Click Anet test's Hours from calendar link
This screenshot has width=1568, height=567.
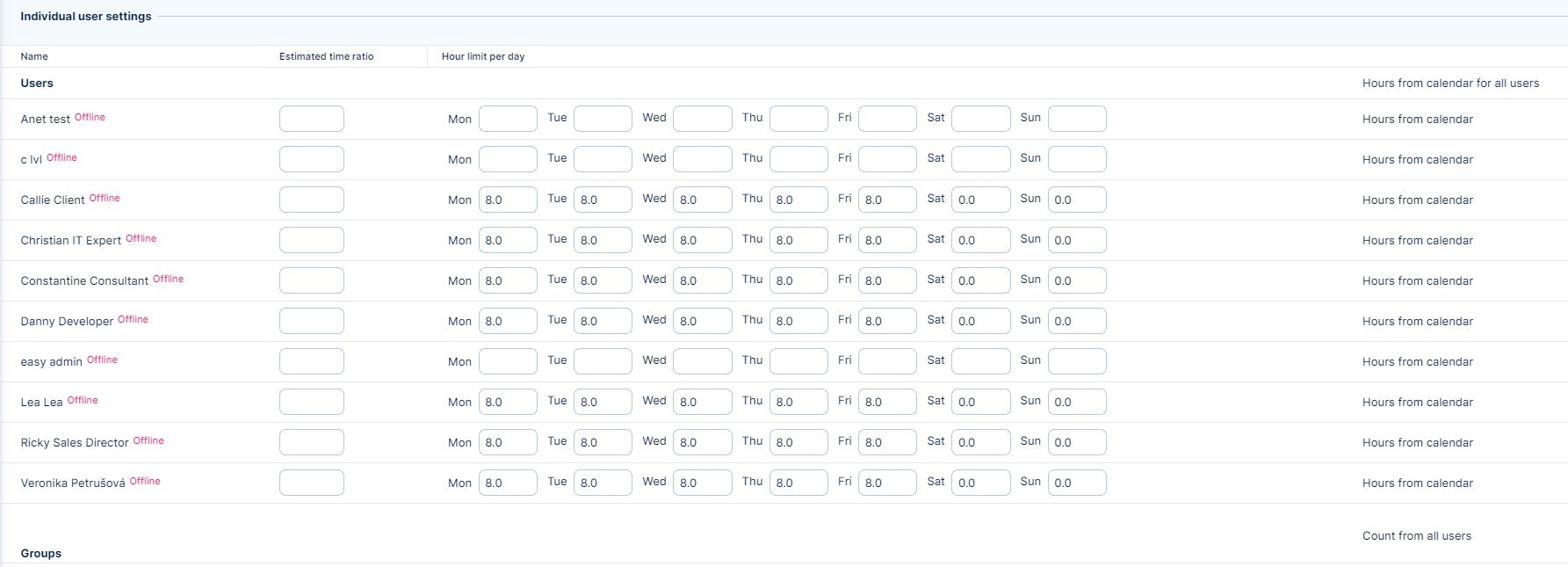pos(1417,120)
